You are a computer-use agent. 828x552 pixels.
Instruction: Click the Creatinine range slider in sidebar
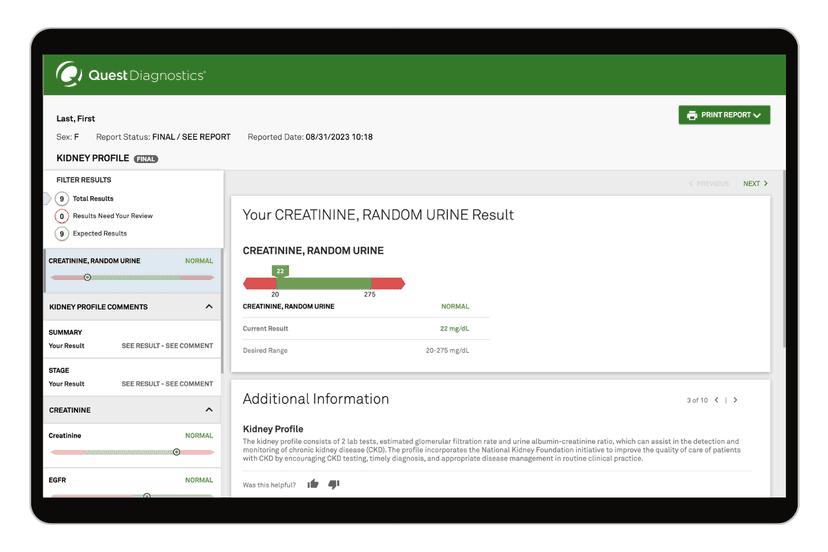131,452
